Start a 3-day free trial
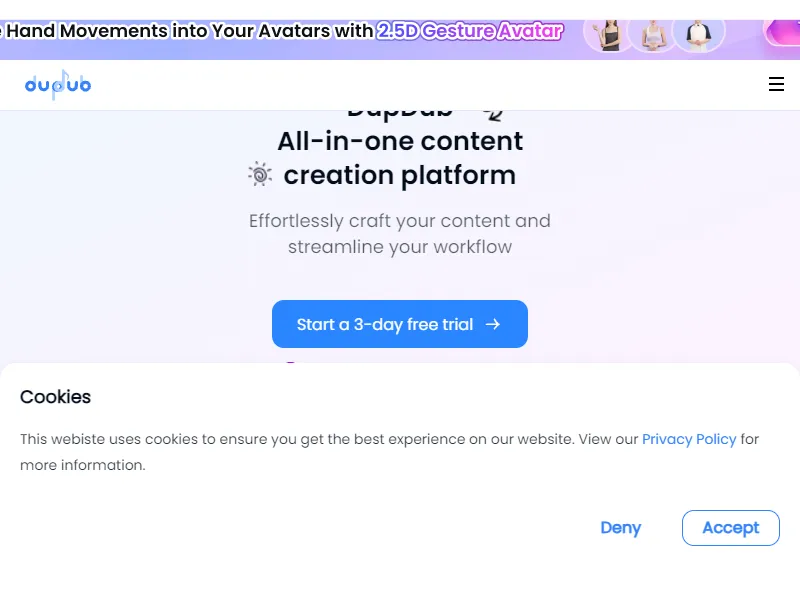Screen dimensions: 800x600 point(399,324)
